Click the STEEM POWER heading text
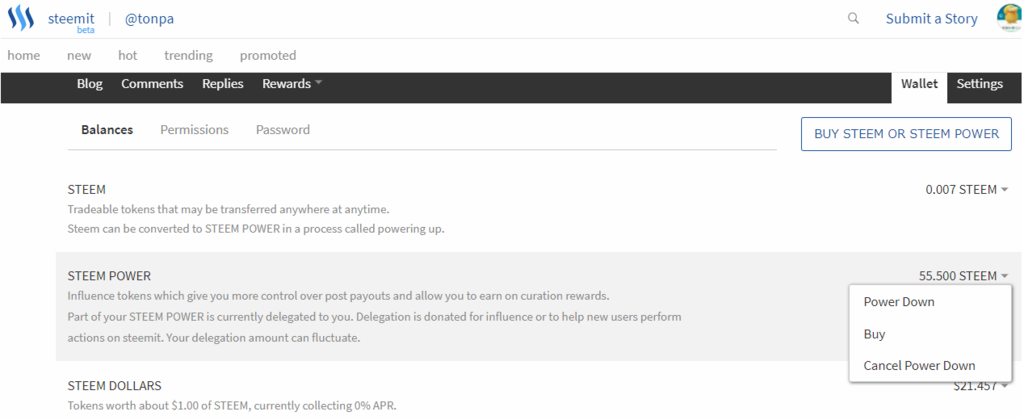Viewport: 1024px width, 420px height. coord(109,276)
